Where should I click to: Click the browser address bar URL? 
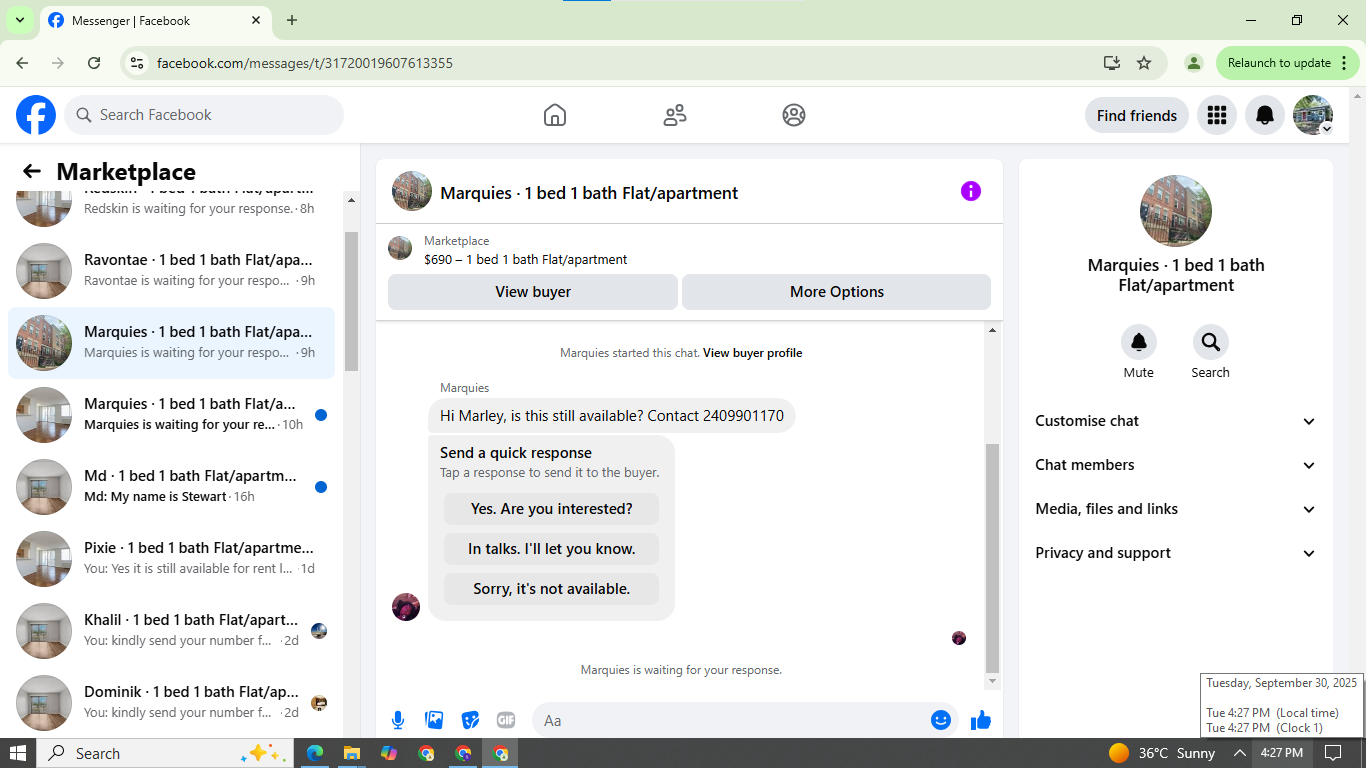305,63
